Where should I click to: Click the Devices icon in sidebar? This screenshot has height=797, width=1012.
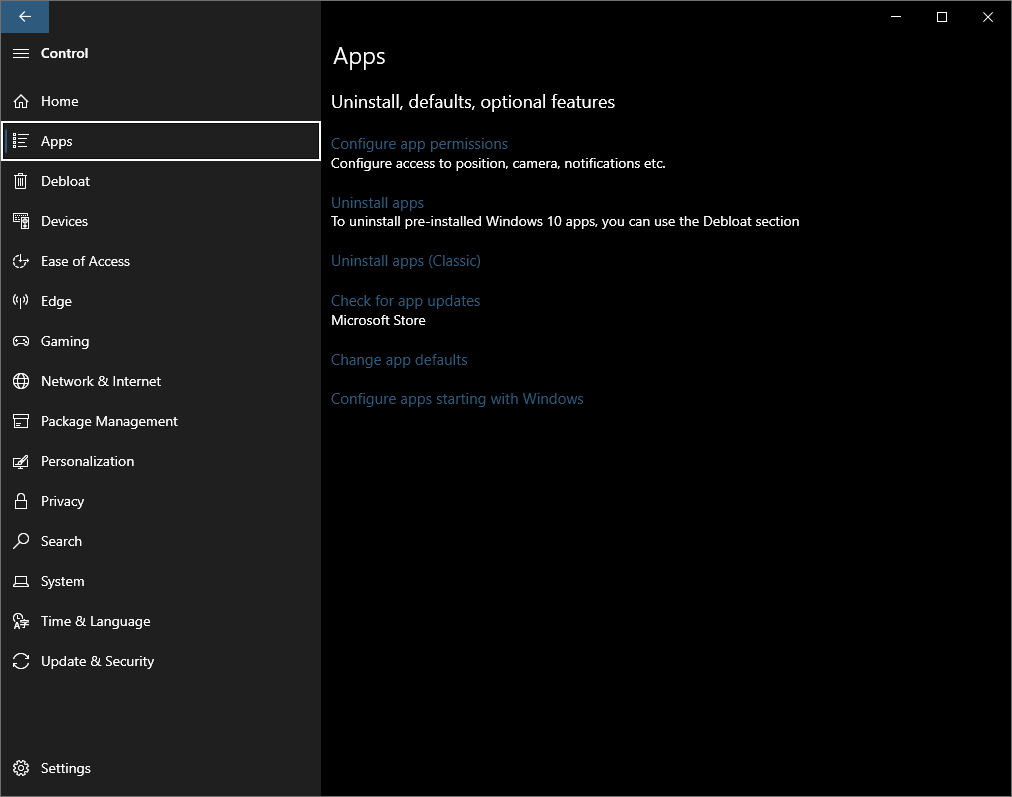coord(21,221)
